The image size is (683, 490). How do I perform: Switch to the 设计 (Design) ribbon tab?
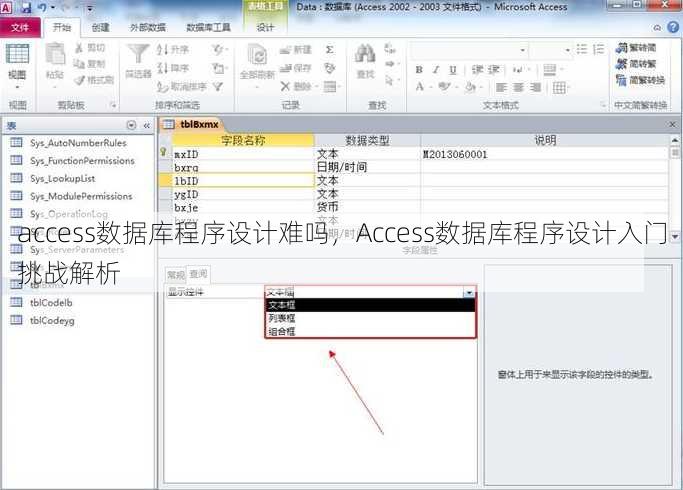coord(265,27)
